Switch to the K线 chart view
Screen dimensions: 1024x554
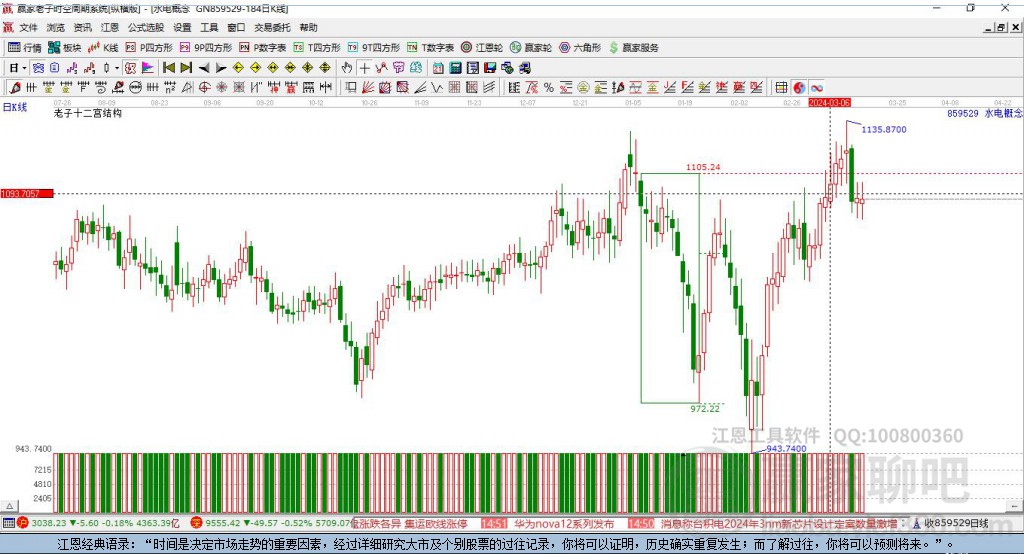coord(103,48)
